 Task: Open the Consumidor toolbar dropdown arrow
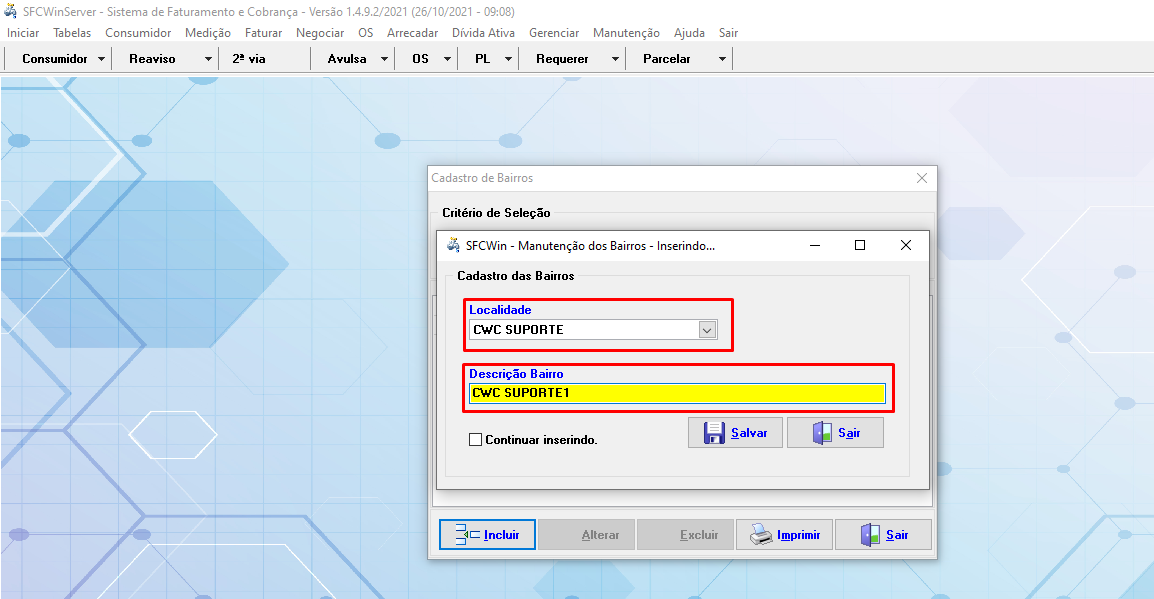102,59
